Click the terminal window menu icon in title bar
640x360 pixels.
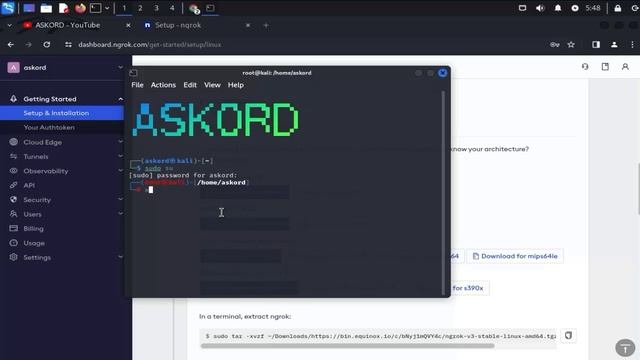(x=133, y=73)
